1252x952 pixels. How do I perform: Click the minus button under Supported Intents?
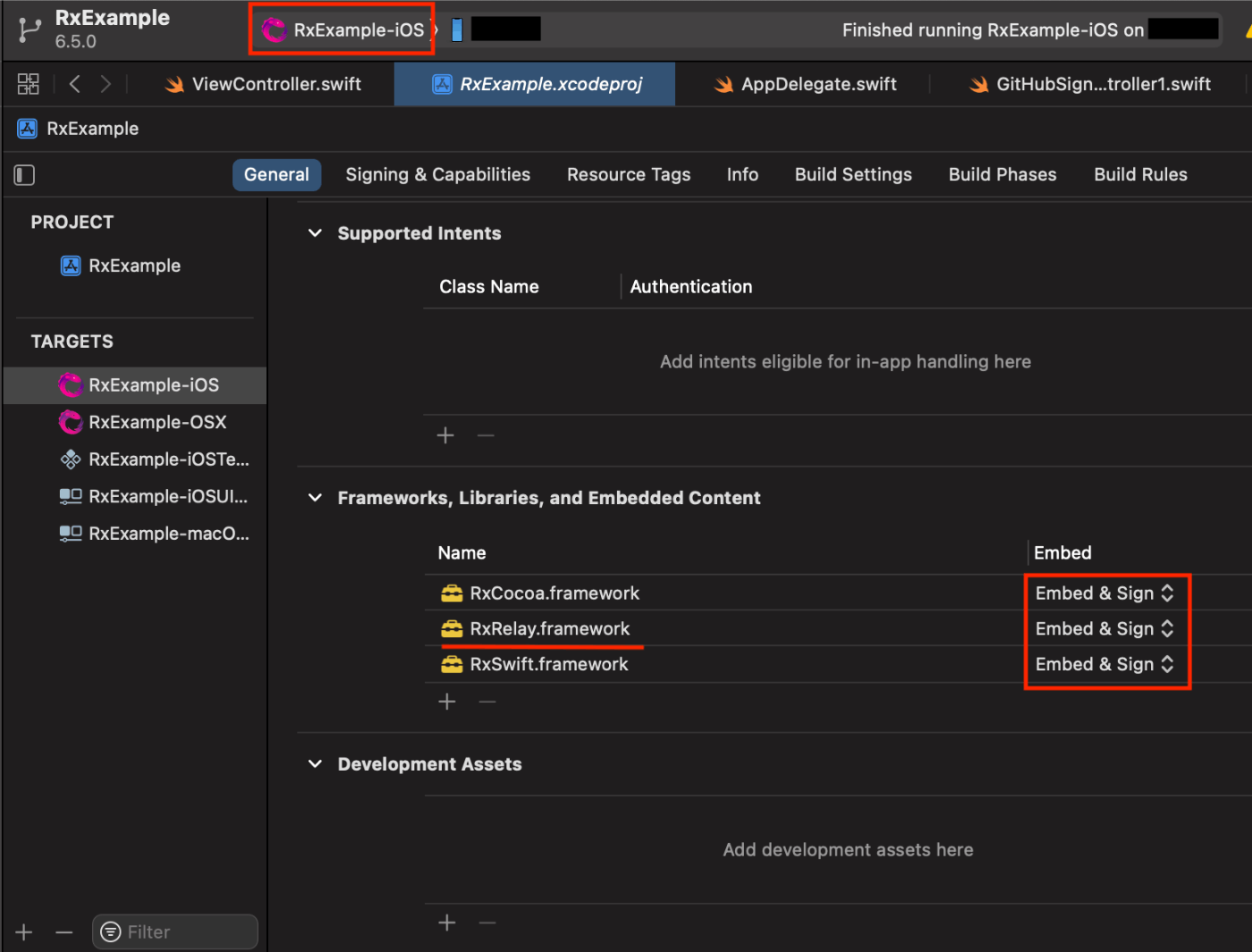(486, 435)
